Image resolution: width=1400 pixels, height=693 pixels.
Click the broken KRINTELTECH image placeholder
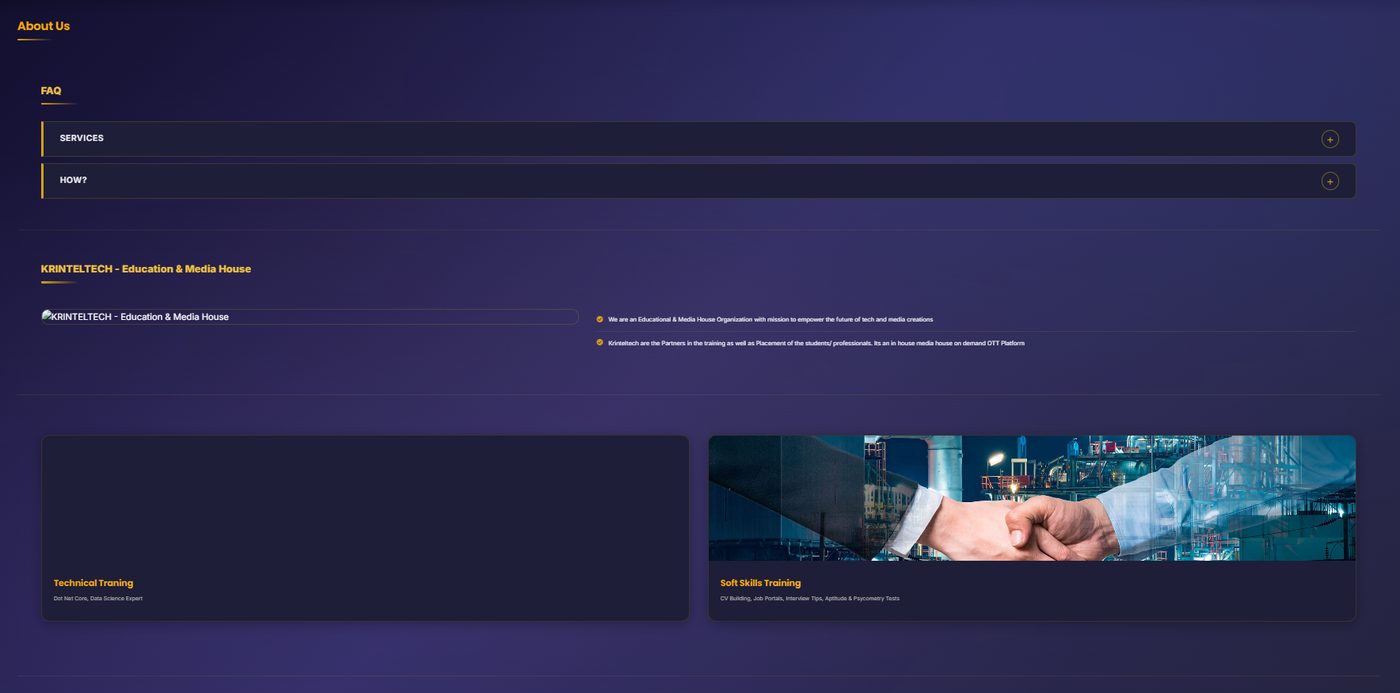click(x=310, y=317)
